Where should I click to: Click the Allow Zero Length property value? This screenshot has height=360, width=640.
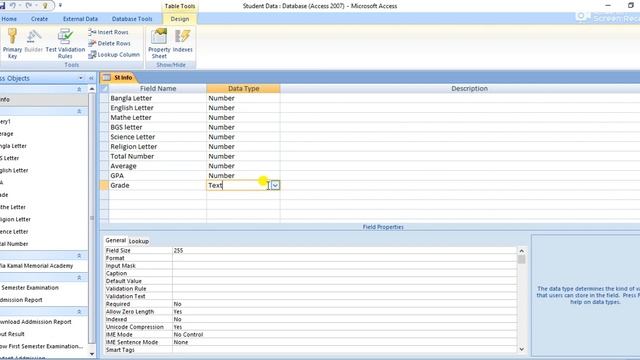point(344,311)
